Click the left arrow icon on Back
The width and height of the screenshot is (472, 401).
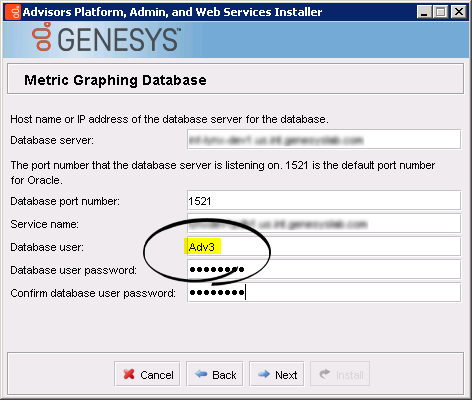(201, 374)
